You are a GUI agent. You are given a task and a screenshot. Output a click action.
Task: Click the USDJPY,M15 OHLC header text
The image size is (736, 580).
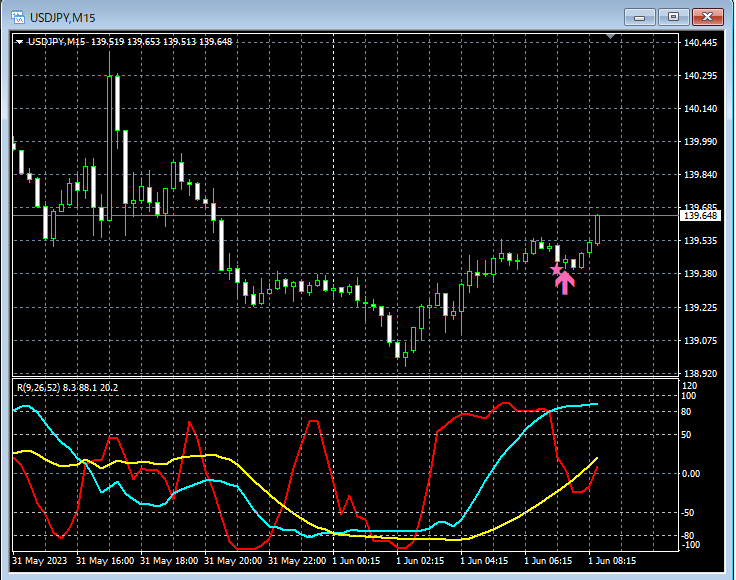pos(130,42)
